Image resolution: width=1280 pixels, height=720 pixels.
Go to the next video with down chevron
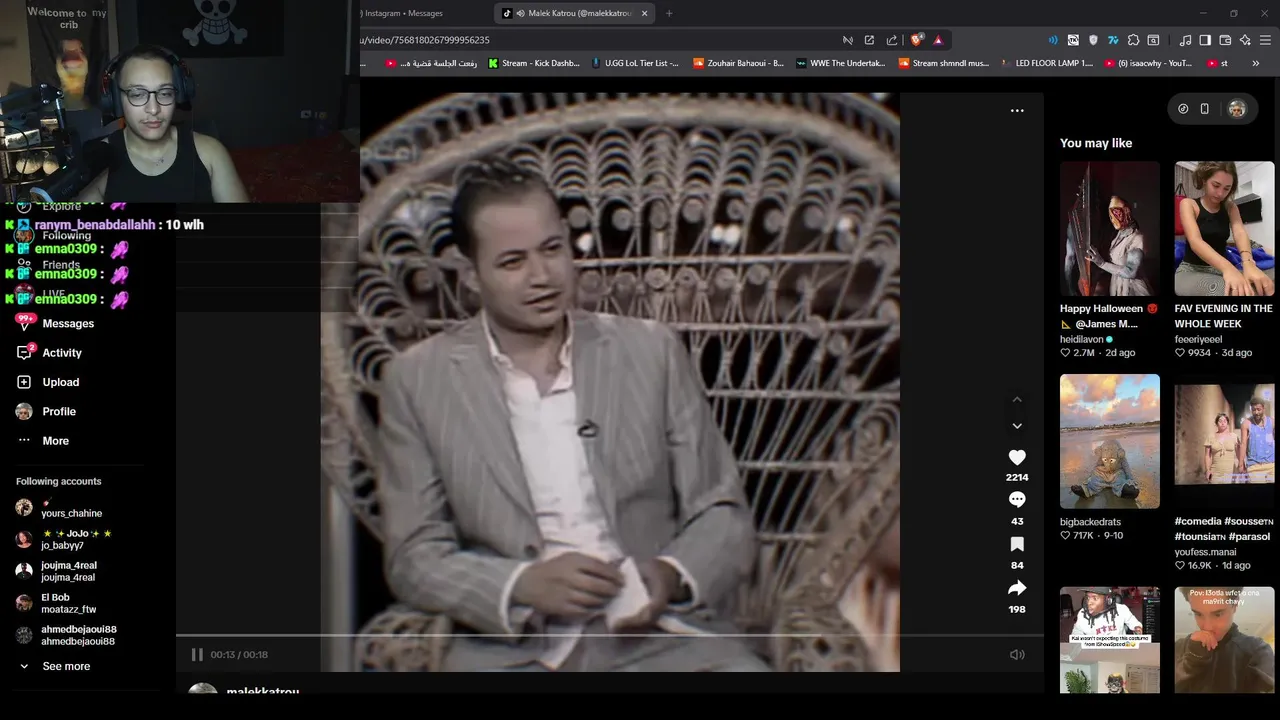1017,426
